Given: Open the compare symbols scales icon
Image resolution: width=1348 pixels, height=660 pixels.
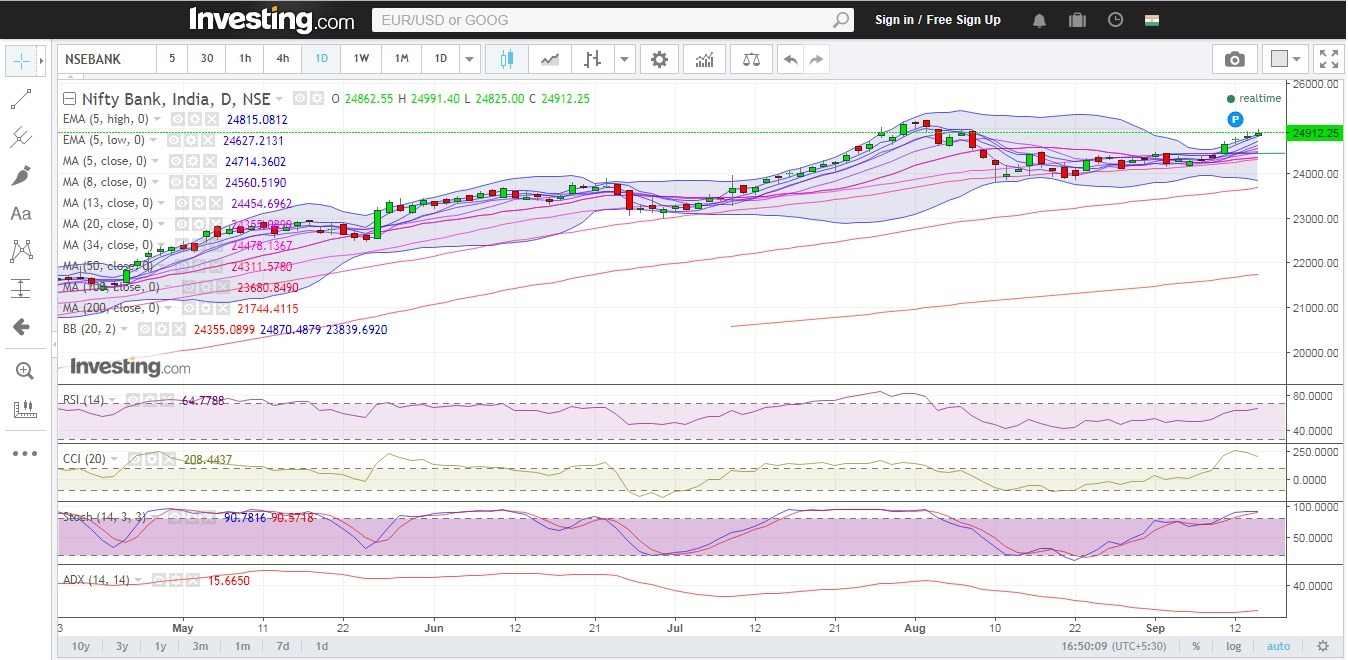Looking at the screenshot, I should pos(751,59).
